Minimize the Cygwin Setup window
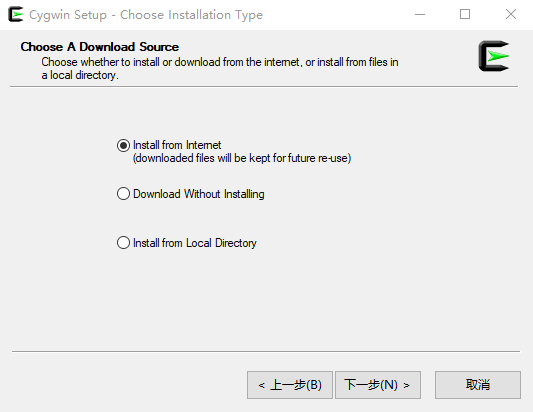Viewport: 533px width, 412px height. coord(420,14)
